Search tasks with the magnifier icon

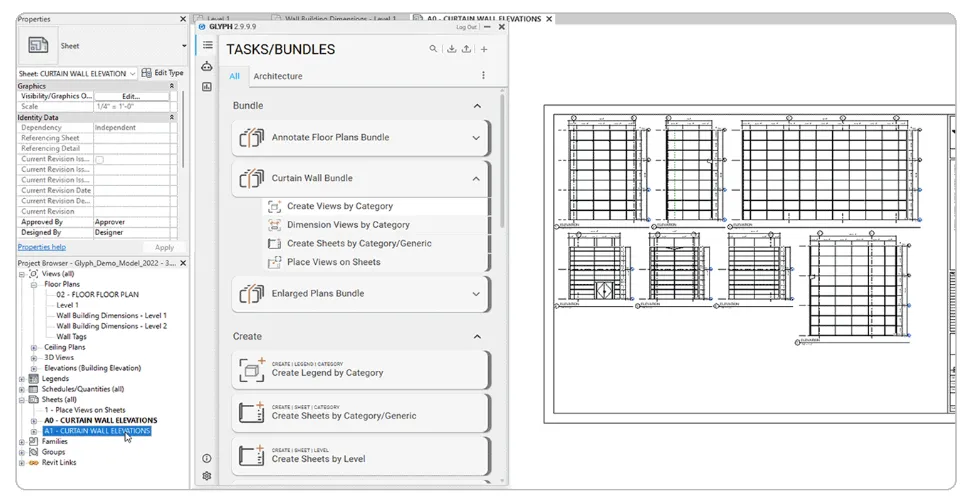[433, 49]
